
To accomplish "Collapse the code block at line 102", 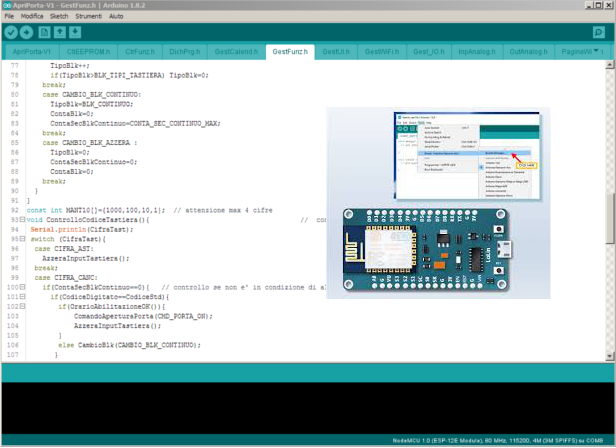I will coord(22,307).
